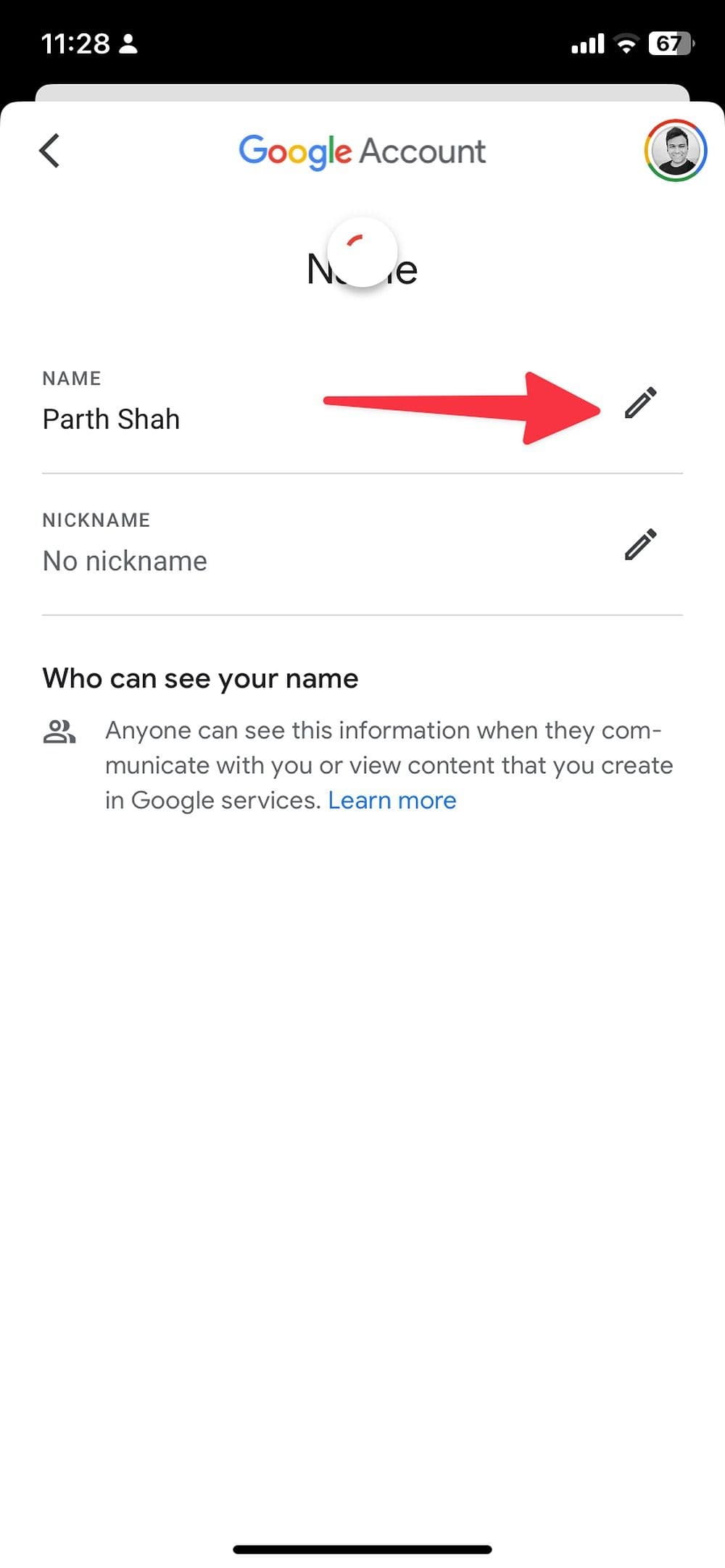Click the Google Account logo
Screen dimensions: 725x1568
362,151
